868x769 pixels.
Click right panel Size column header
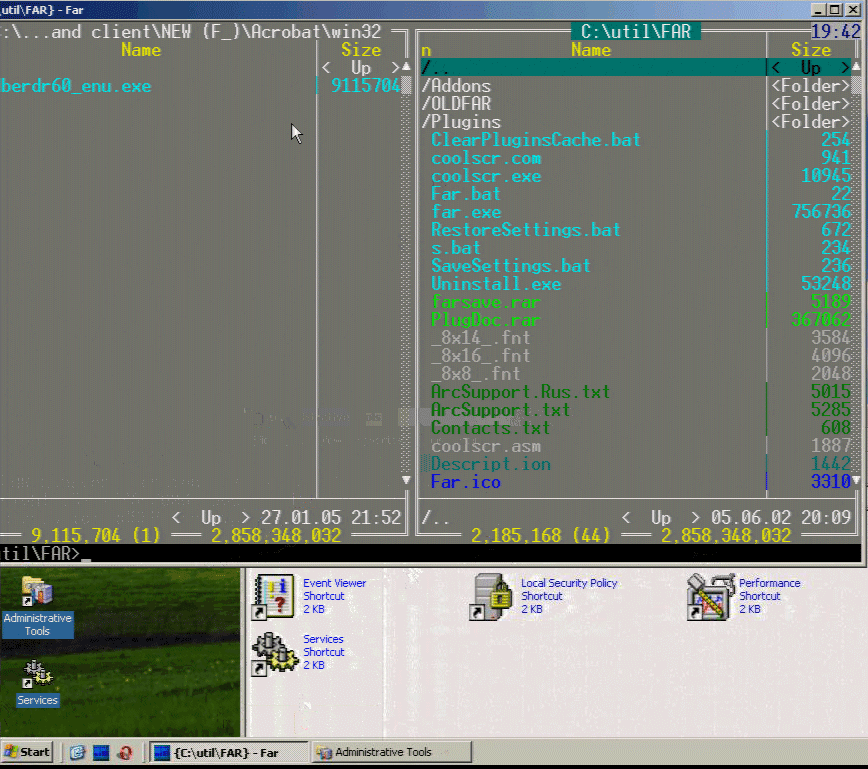coord(810,50)
